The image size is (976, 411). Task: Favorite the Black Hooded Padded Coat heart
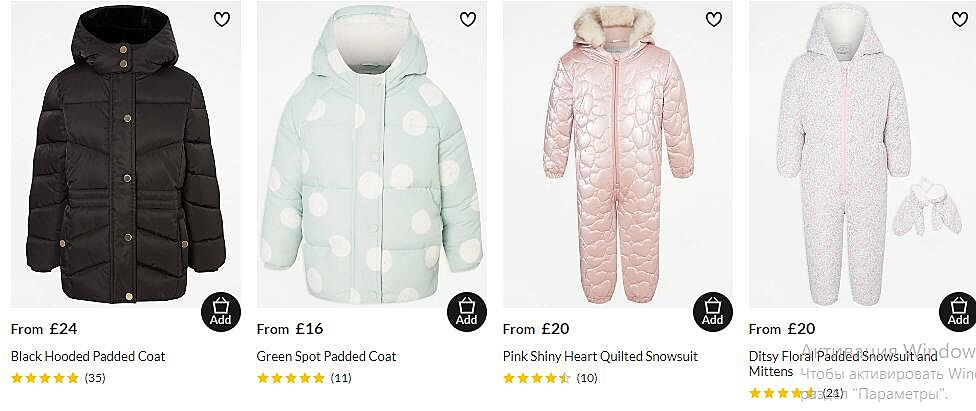pyautogui.click(x=222, y=19)
